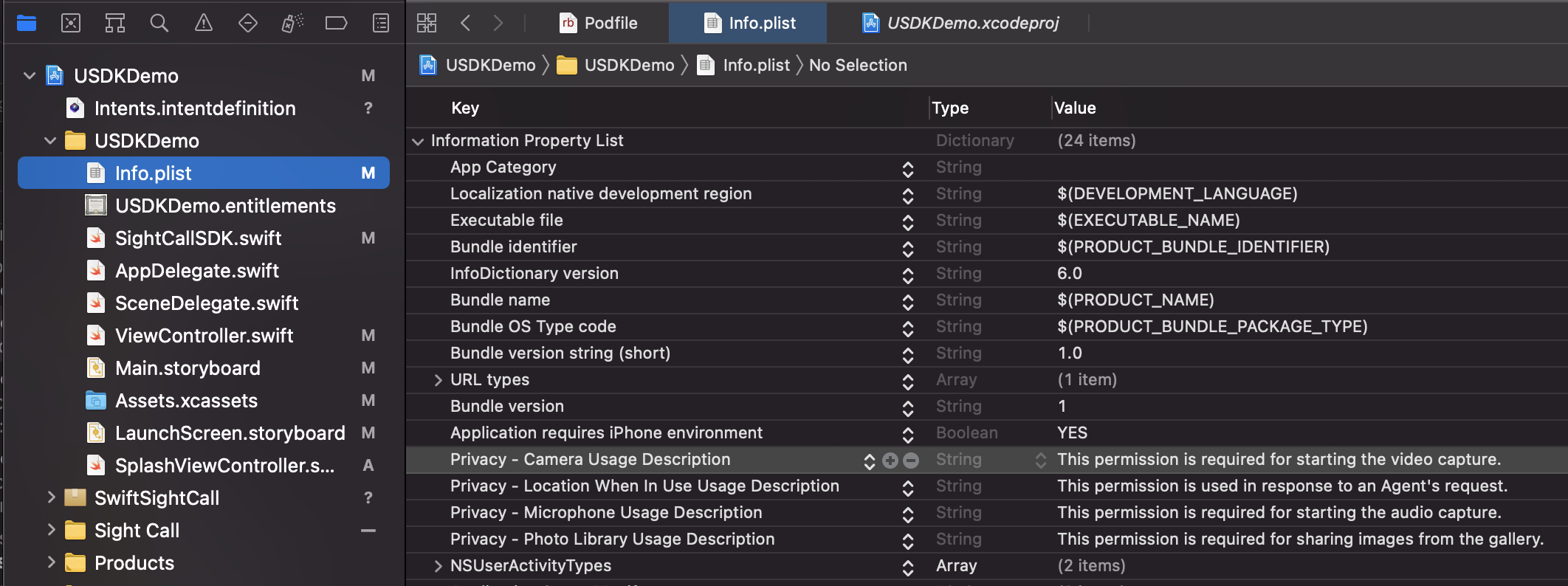Click the Key column header
This screenshot has width=1568, height=586.
tap(465, 108)
